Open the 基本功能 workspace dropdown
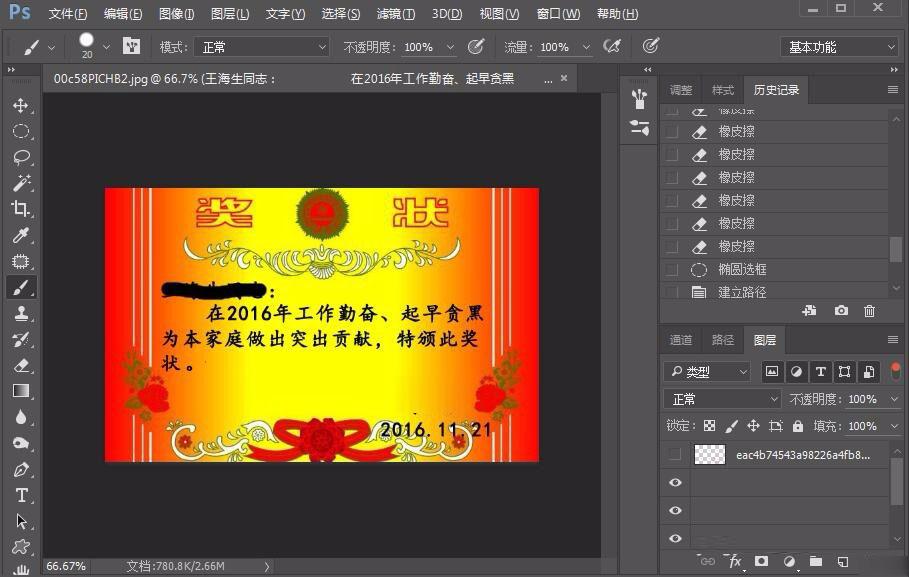This screenshot has width=909, height=577. [x=840, y=46]
